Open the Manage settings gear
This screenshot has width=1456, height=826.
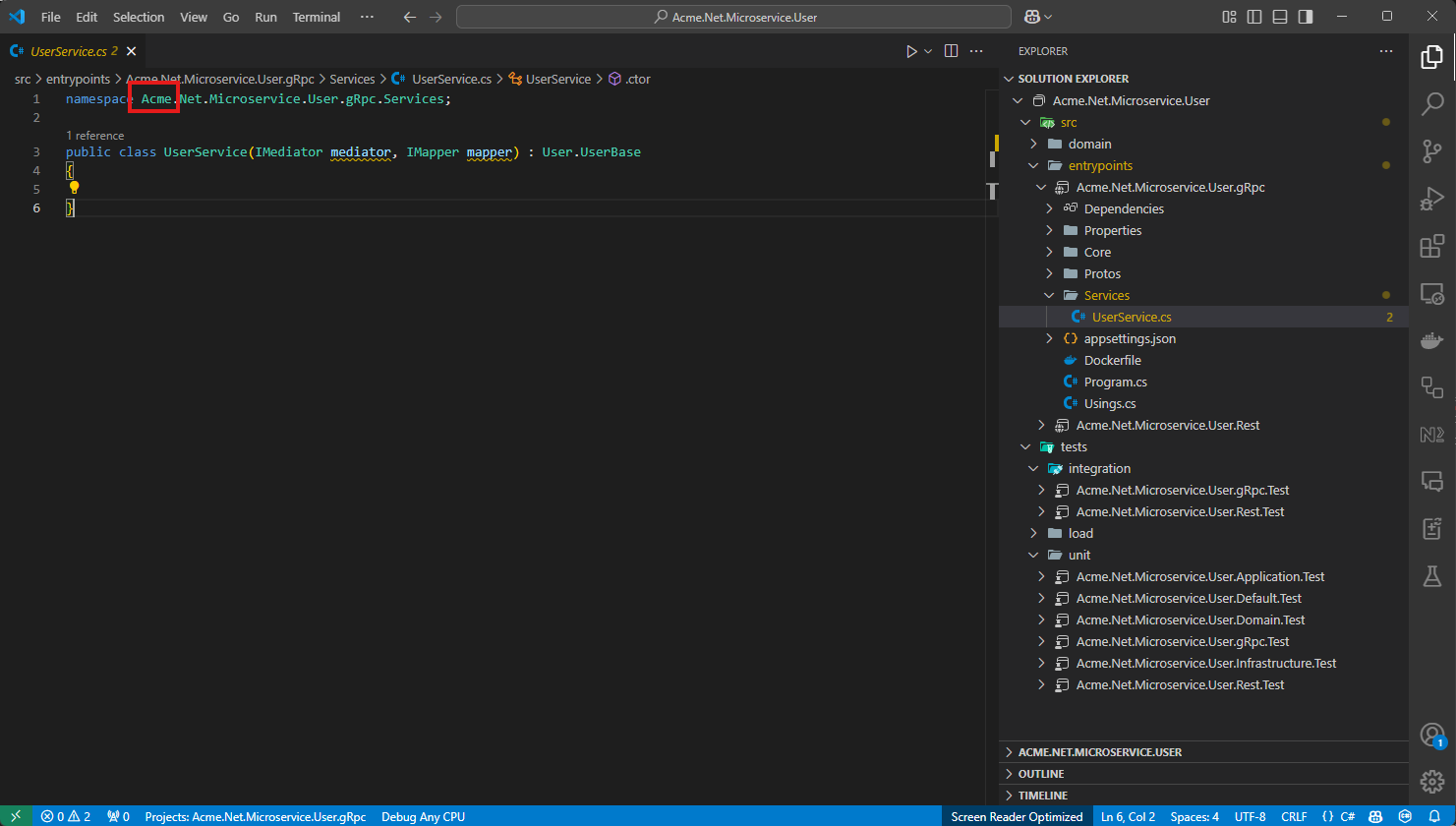pos(1432,781)
